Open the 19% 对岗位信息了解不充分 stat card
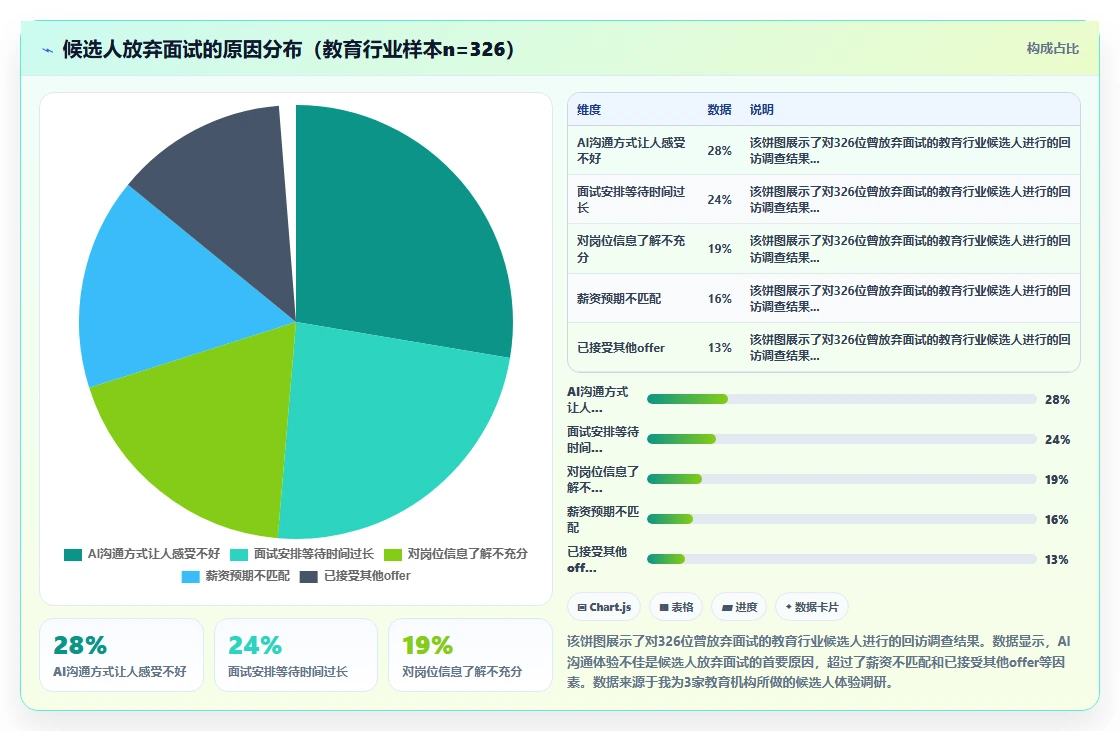Screen dimensions: 1120x731 (x=470, y=655)
